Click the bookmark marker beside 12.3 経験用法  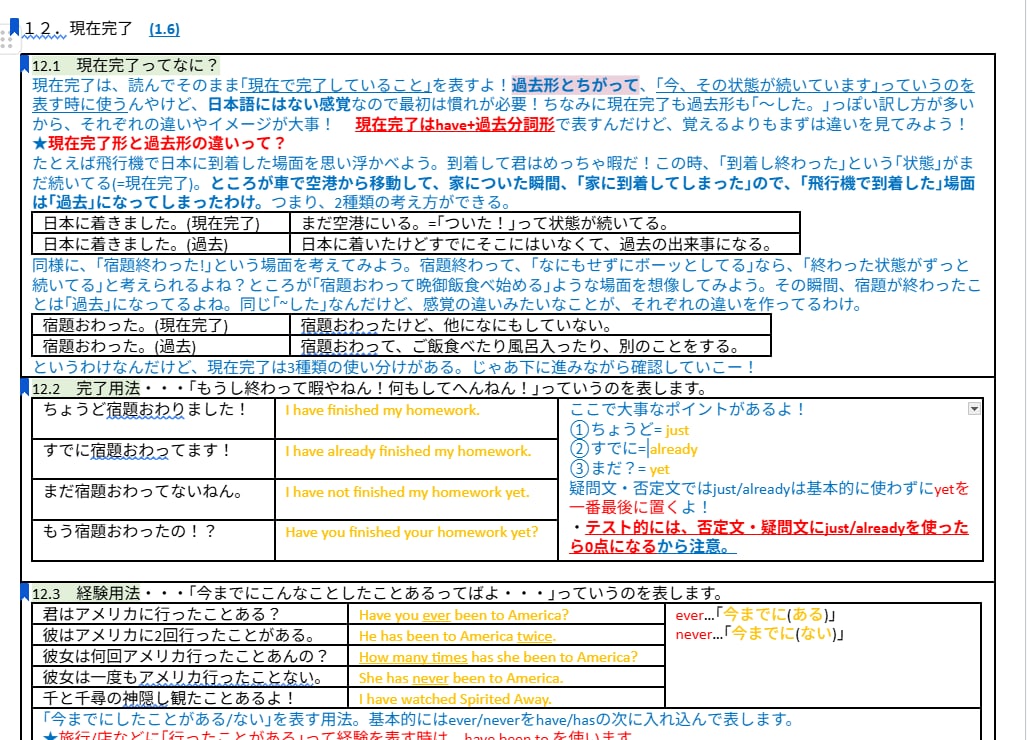(x=25, y=592)
